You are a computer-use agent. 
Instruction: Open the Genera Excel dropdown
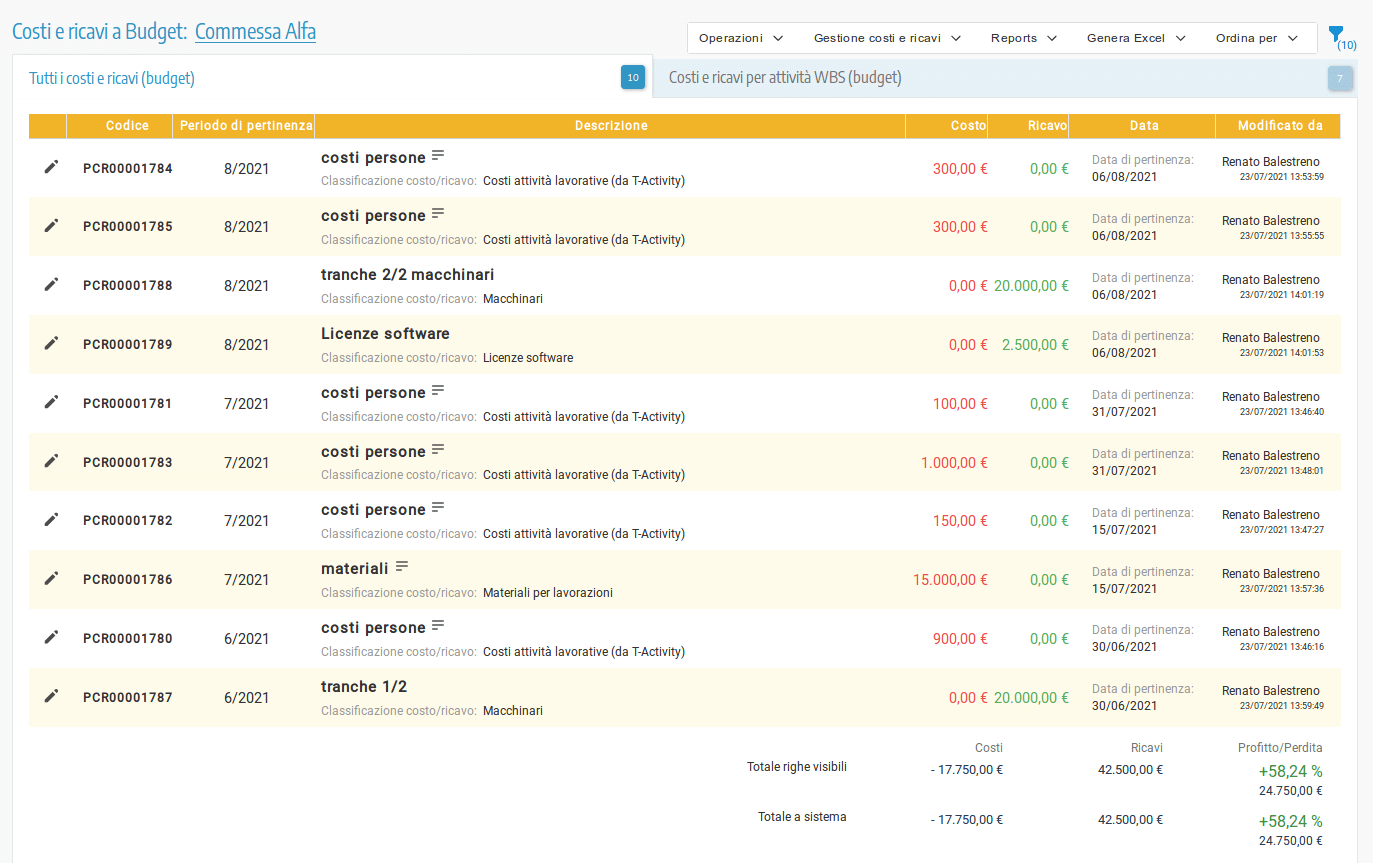click(x=1136, y=38)
